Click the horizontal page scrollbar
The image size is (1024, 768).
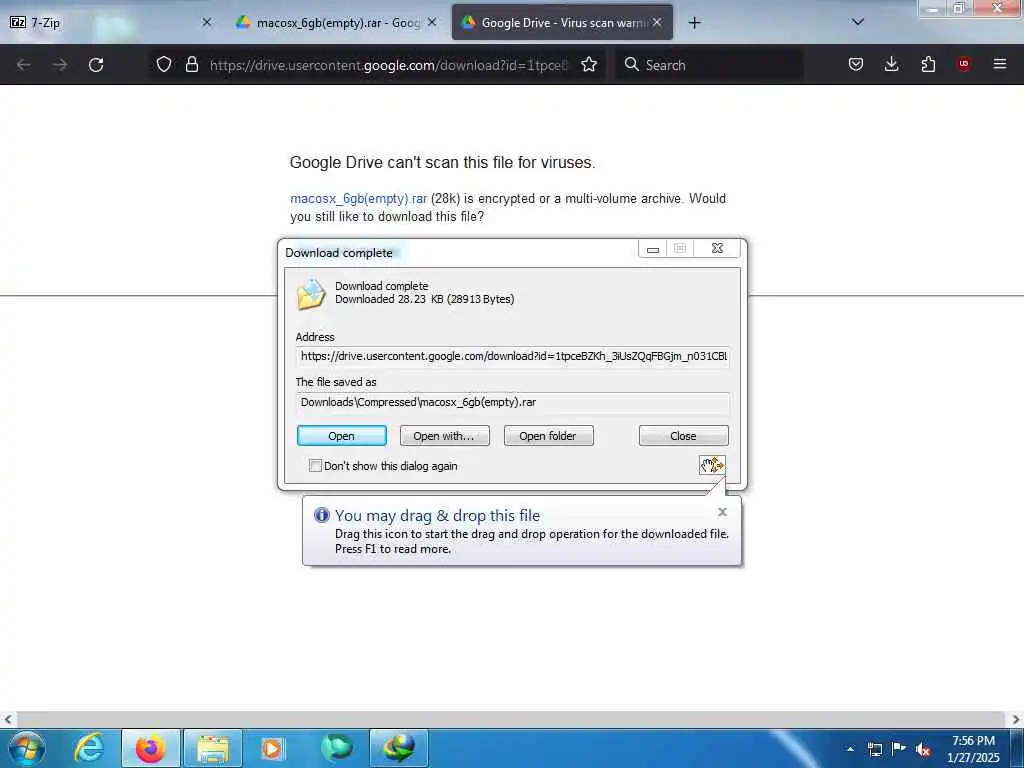(511, 720)
